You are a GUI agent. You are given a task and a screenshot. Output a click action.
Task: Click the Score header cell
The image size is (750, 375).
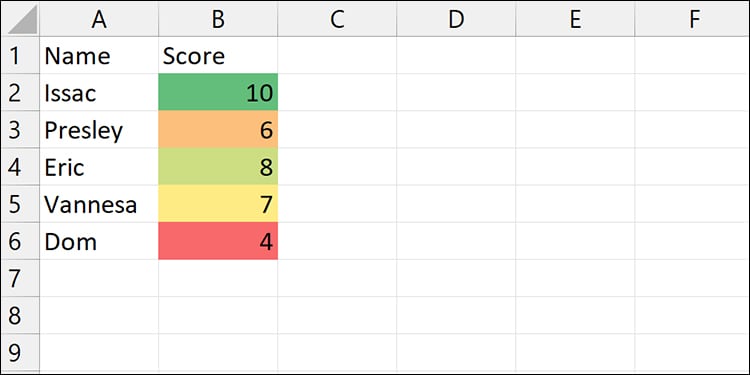(x=218, y=55)
